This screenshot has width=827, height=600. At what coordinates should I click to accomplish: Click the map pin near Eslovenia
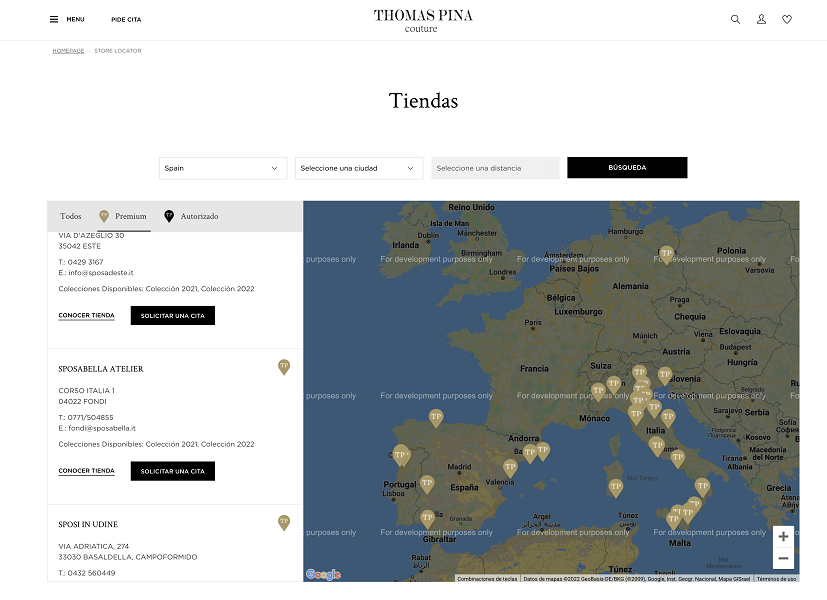coord(665,376)
